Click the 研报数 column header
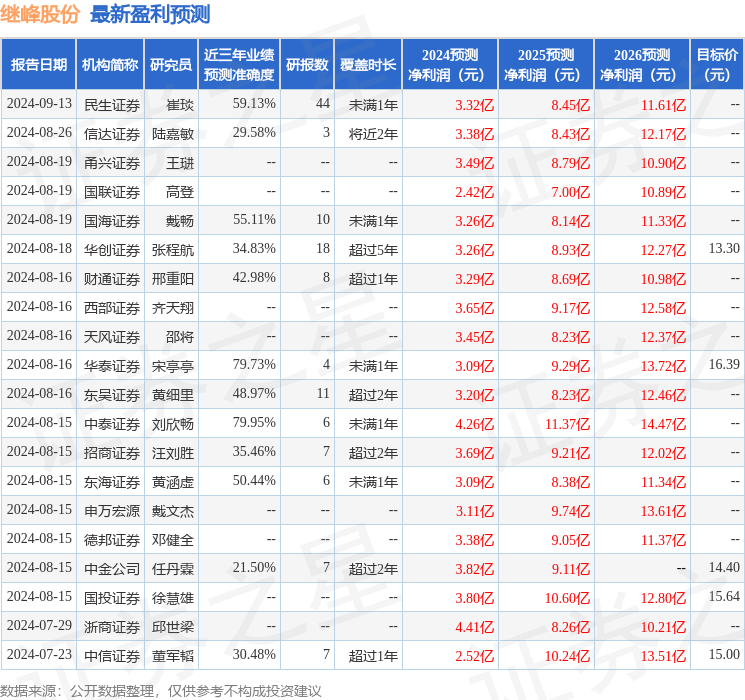Screen dimensions: 745x700 pos(307,64)
